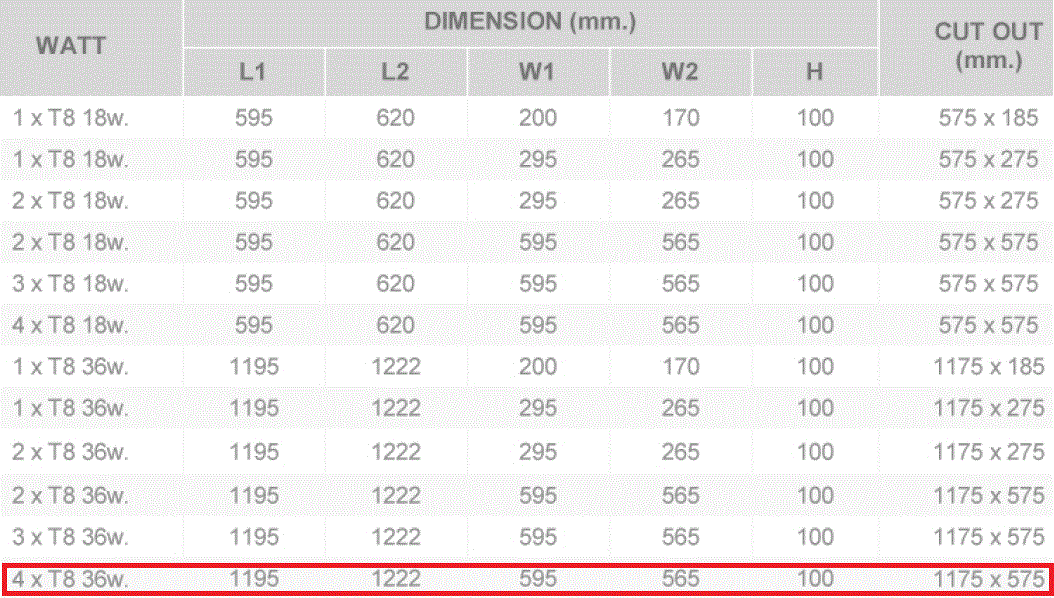Click the H column header
This screenshot has height=598, width=1054.
pyautogui.click(x=815, y=72)
